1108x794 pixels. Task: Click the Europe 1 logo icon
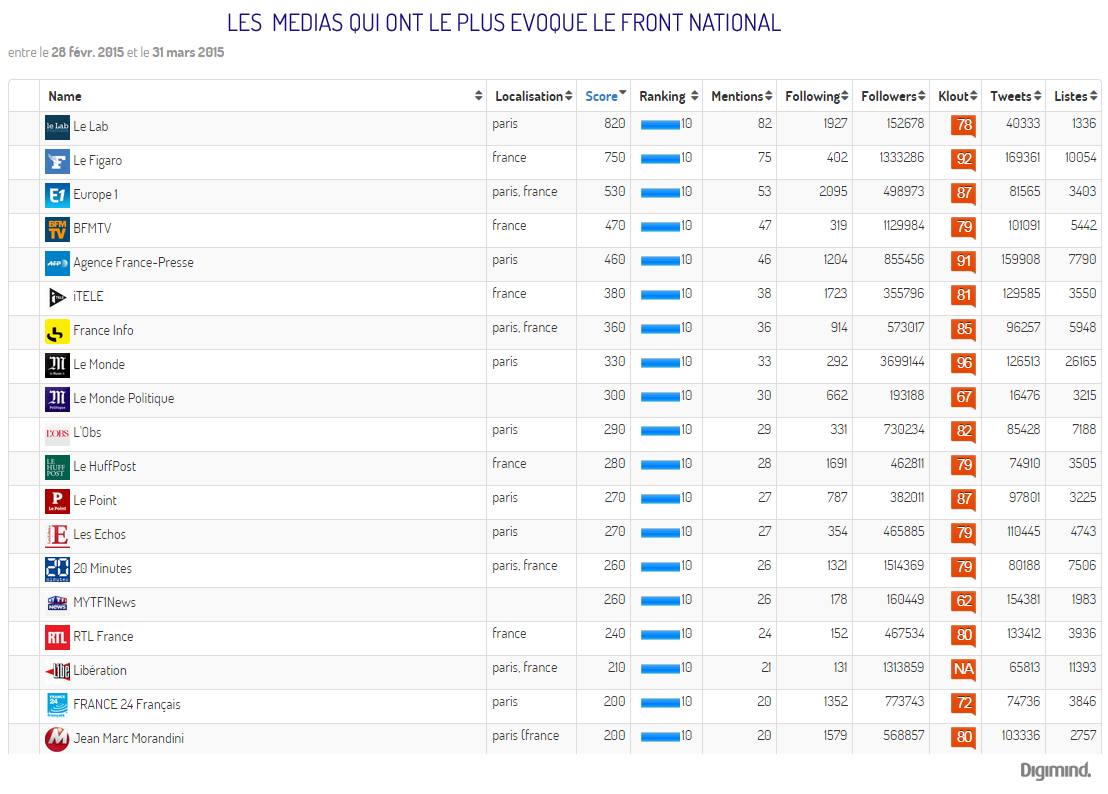pyautogui.click(x=57, y=195)
